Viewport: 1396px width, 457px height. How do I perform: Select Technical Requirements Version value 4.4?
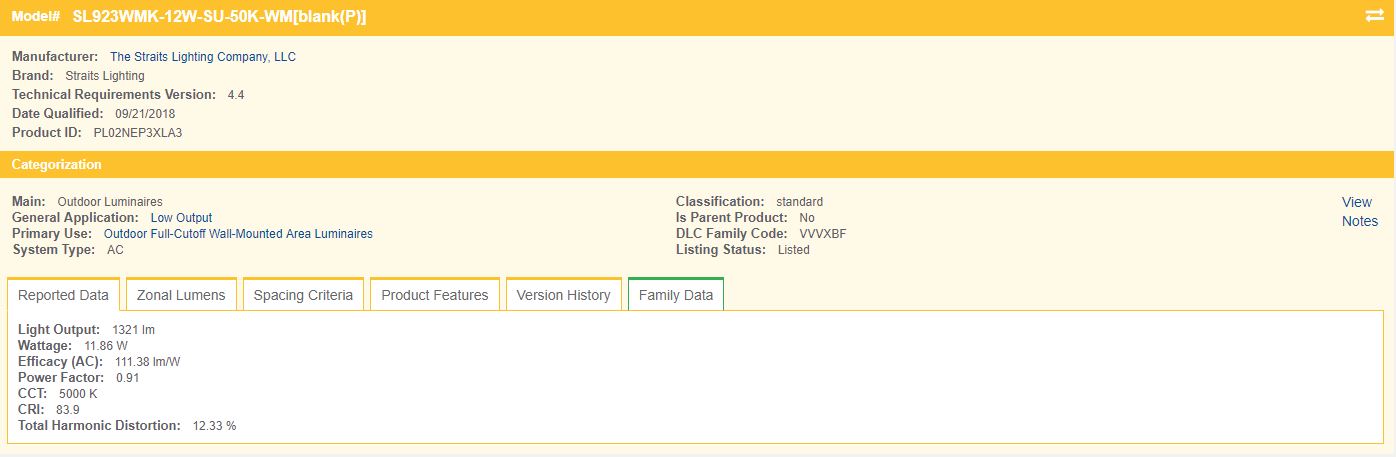[x=236, y=95]
